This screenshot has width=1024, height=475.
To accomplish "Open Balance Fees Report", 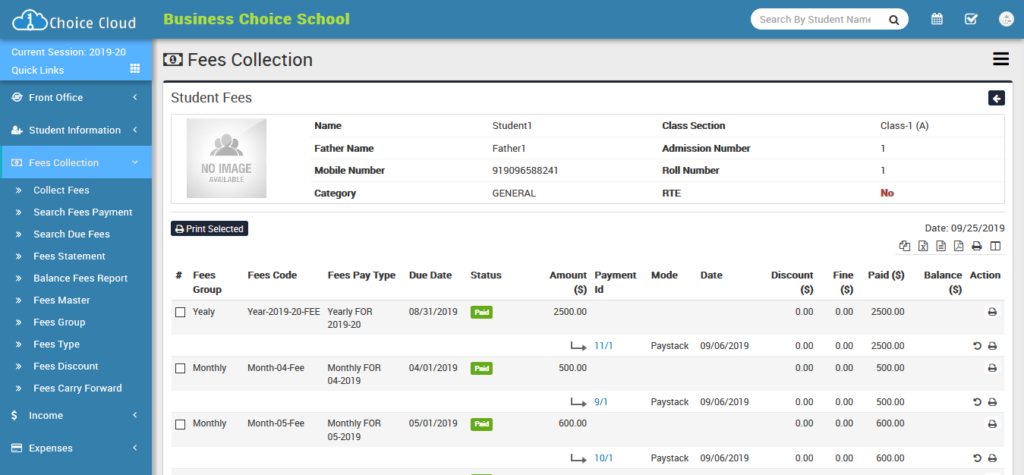I will click(80, 278).
